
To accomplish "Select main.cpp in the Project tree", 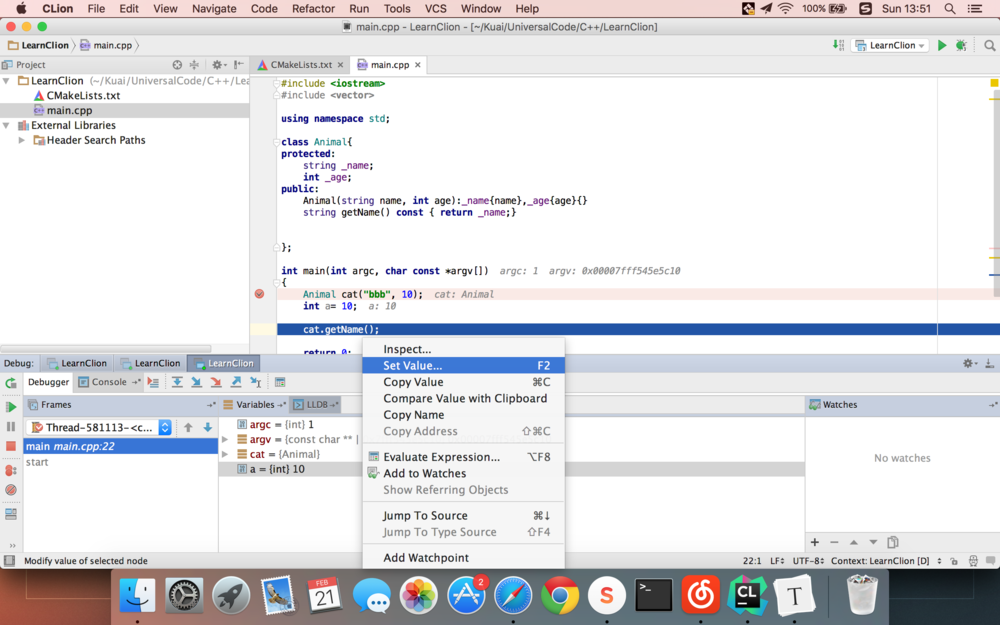I will (x=70, y=110).
